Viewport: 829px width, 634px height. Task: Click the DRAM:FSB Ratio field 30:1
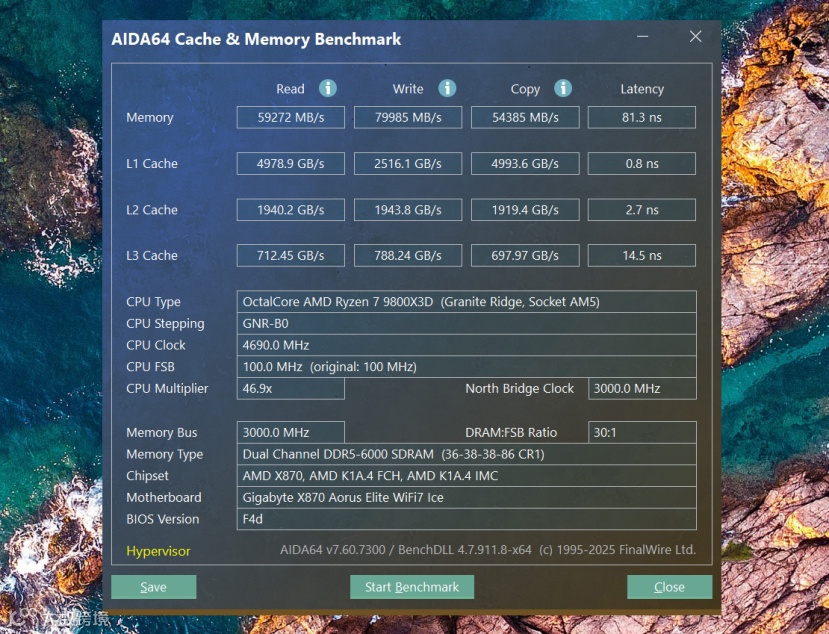[642, 432]
